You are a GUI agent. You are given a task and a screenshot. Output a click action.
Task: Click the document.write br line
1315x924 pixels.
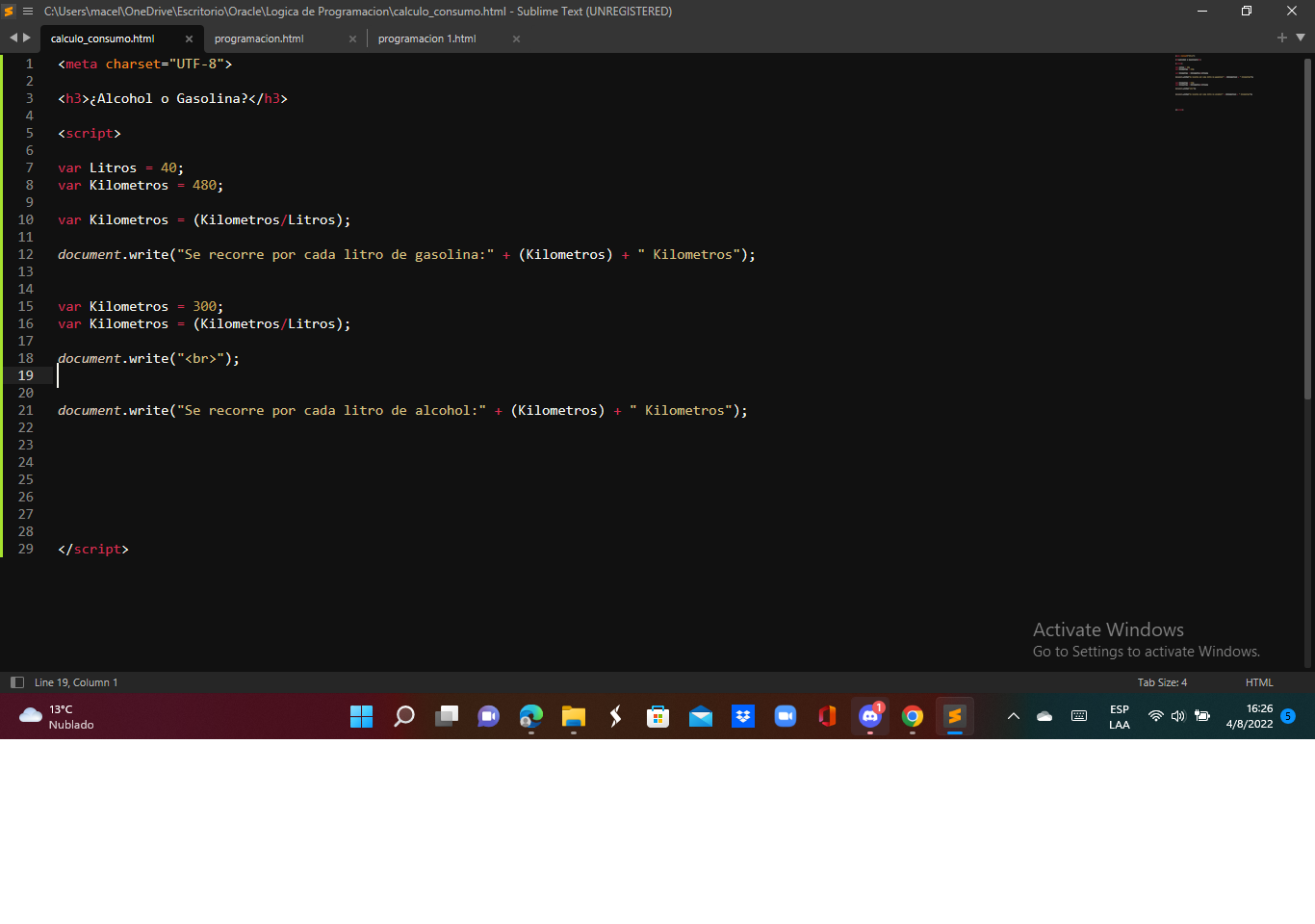point(148,358)
